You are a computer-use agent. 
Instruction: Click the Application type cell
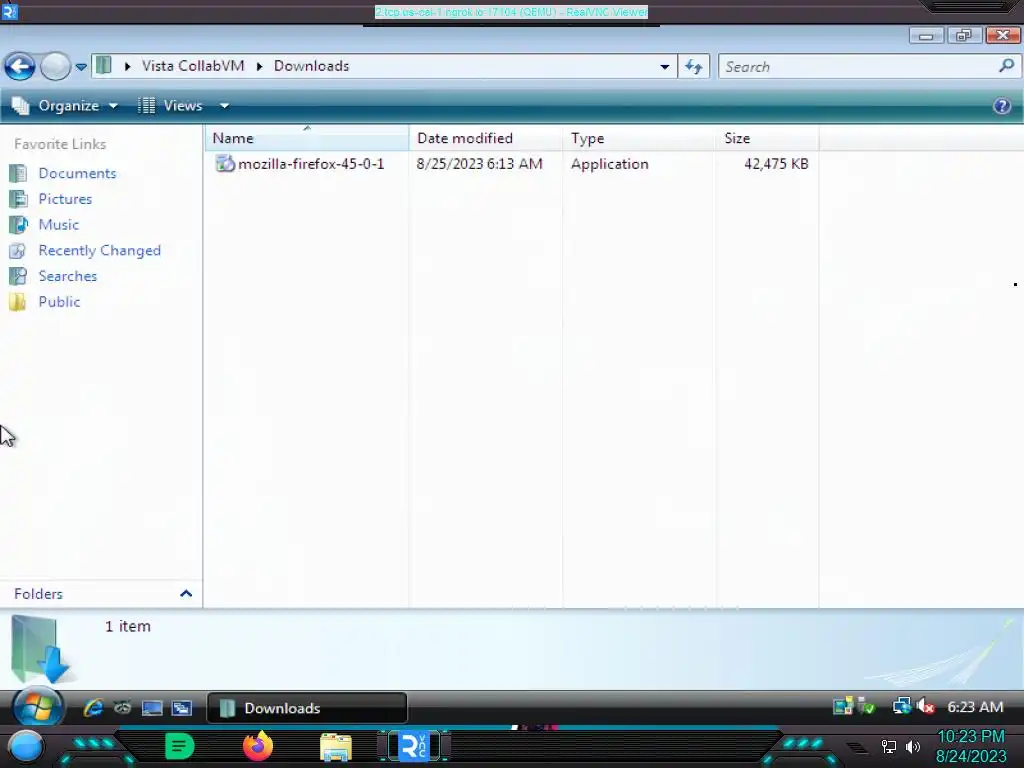click(x=609, y=164)
